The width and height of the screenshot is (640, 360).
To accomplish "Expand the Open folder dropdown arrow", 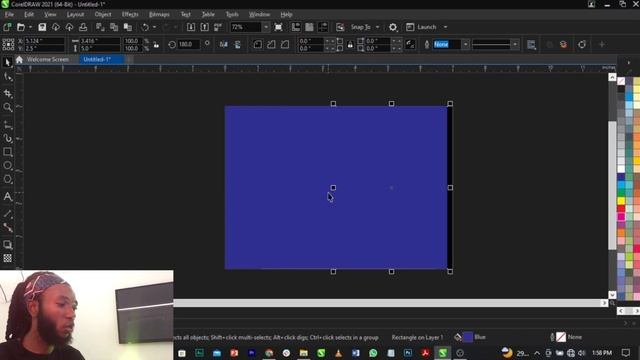I will (x=30, y=27).
